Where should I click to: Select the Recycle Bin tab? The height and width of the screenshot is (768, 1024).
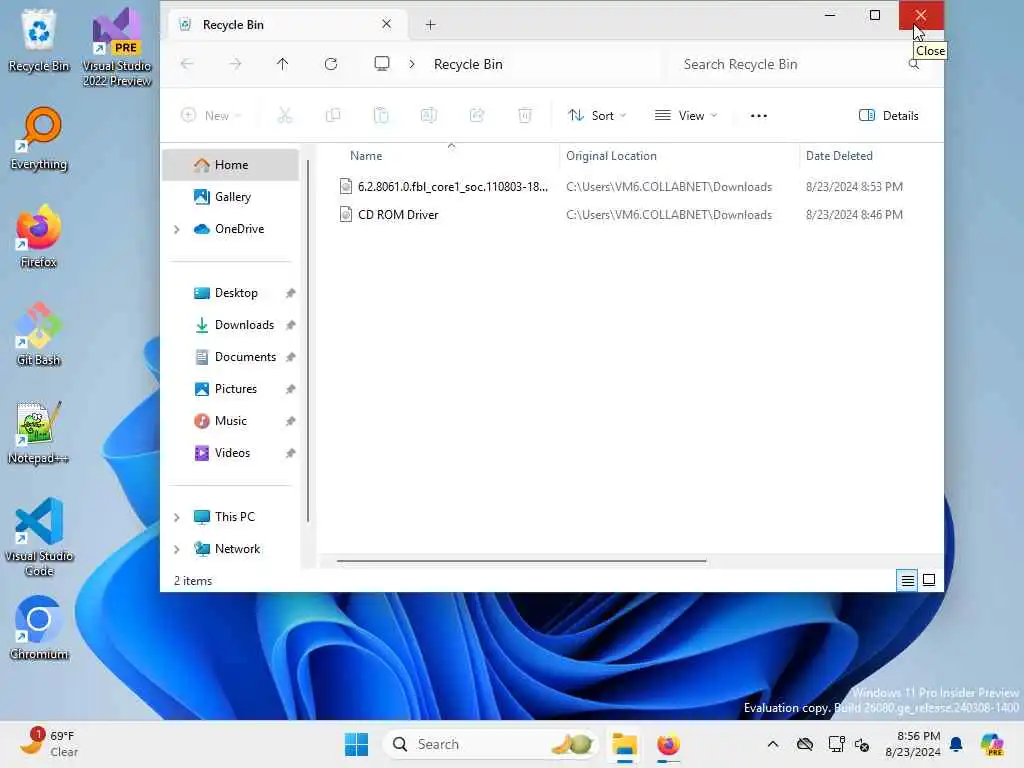click(287, 25)
